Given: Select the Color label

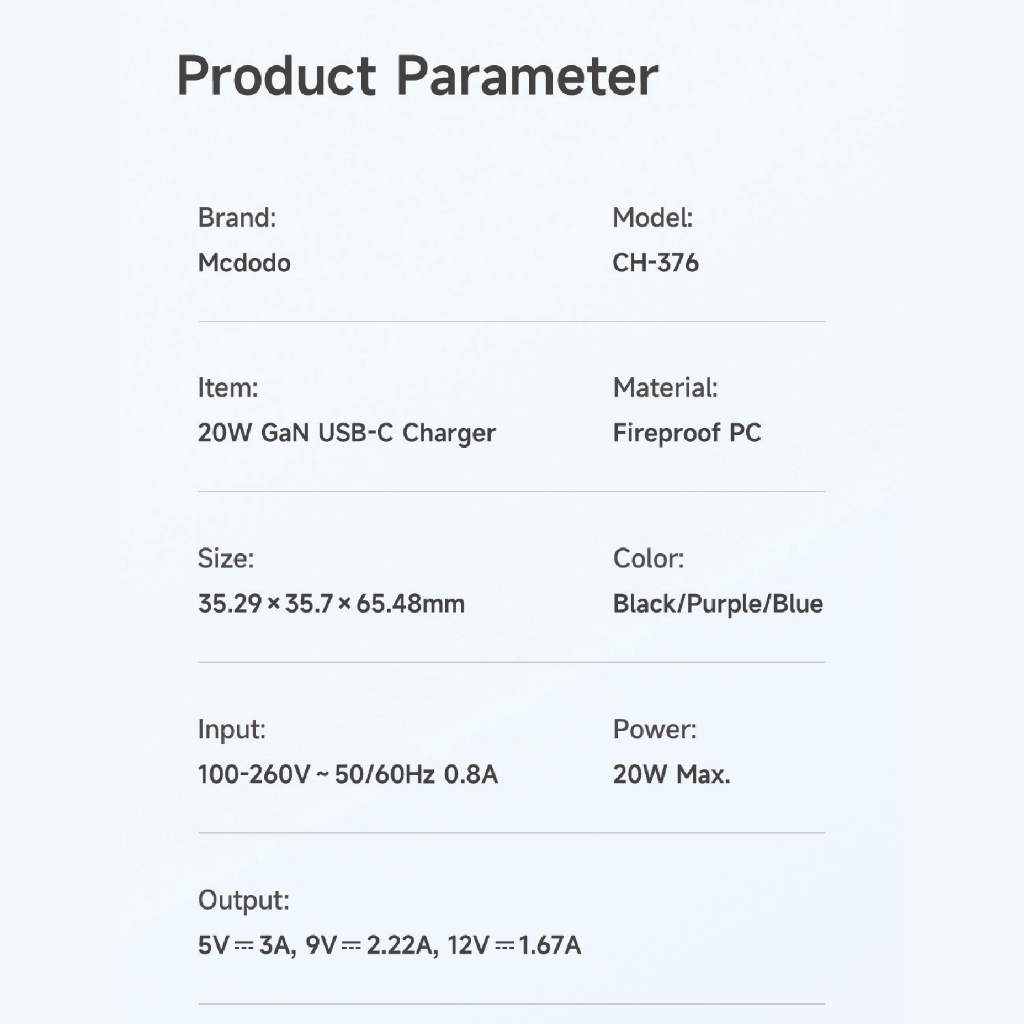Looking at the screenshot, I should coord(648,558).
